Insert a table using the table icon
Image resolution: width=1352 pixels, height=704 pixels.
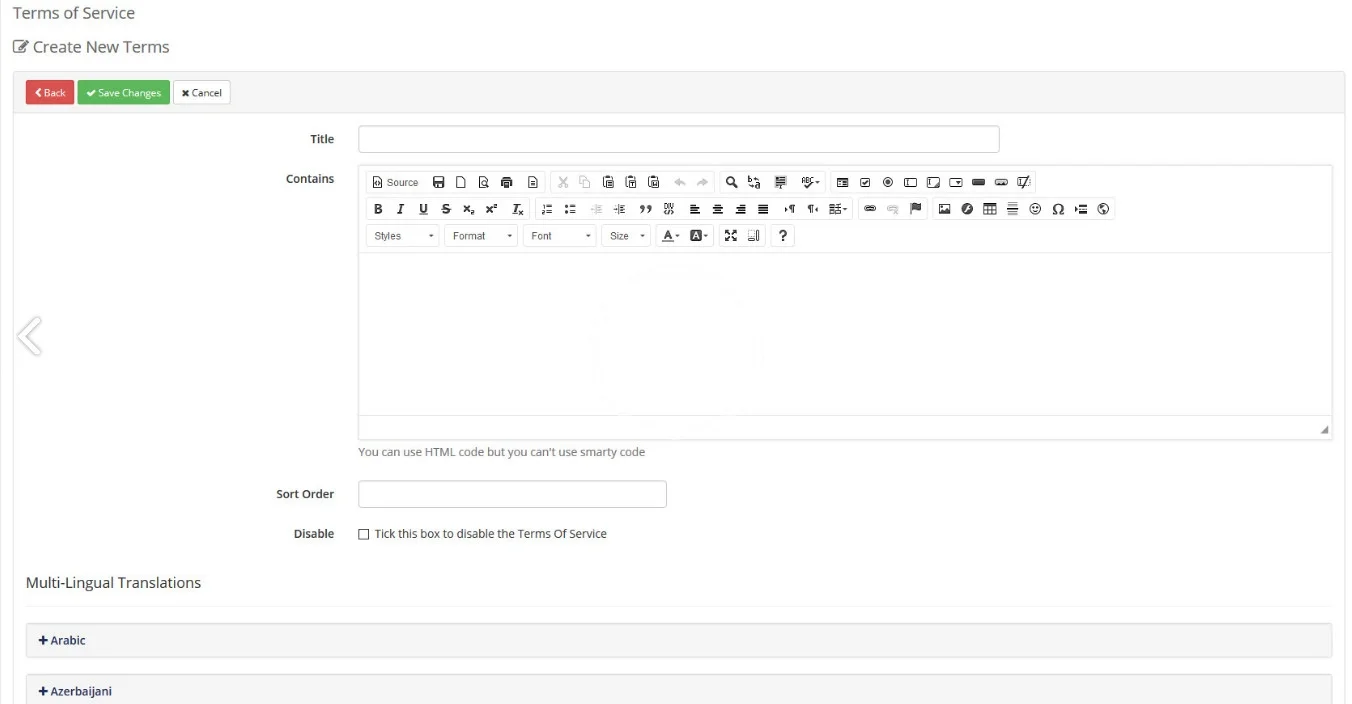990,209
